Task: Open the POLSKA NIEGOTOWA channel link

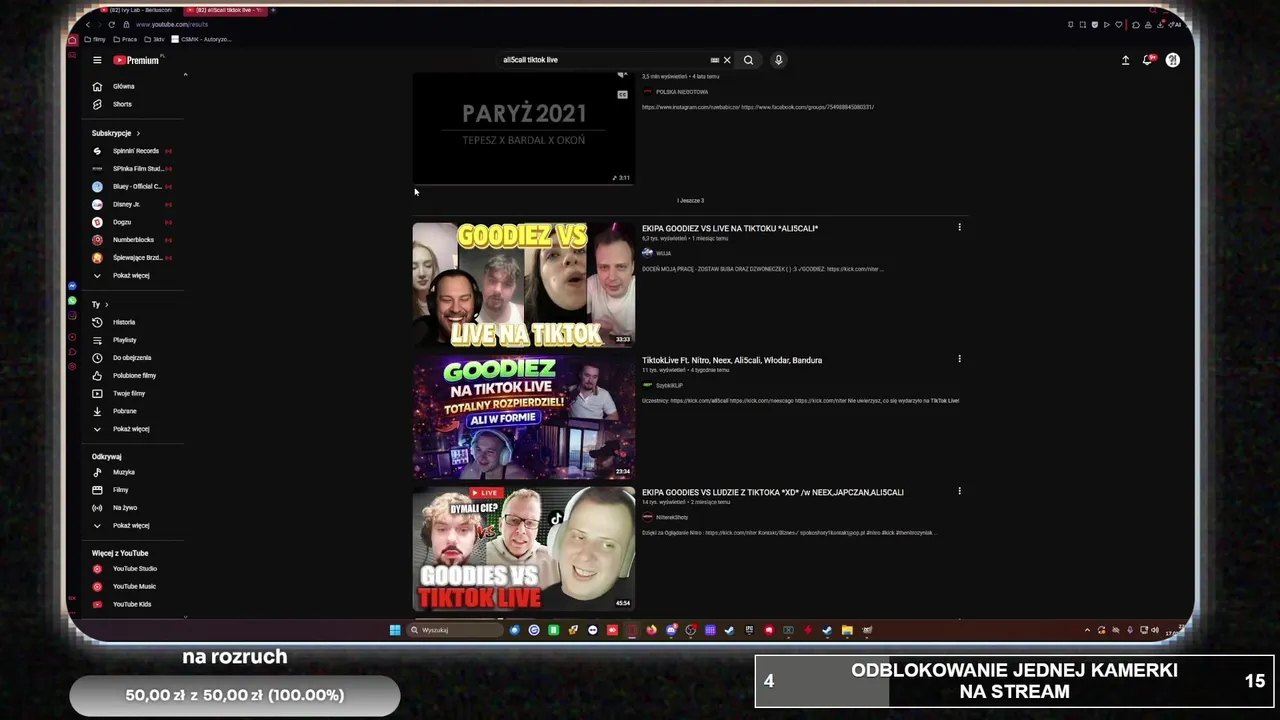Action: point(681,92)
